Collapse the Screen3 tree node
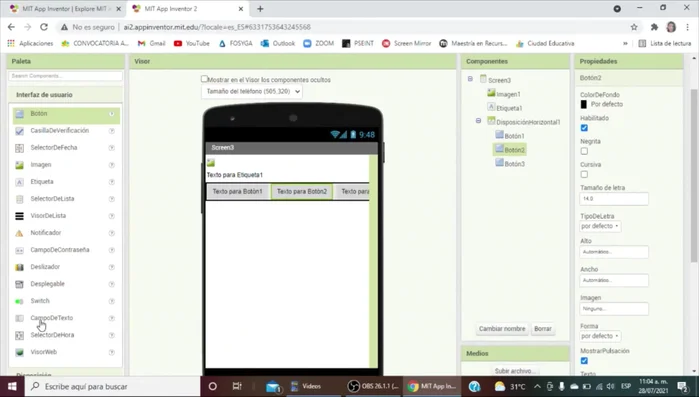 [470, 79]
